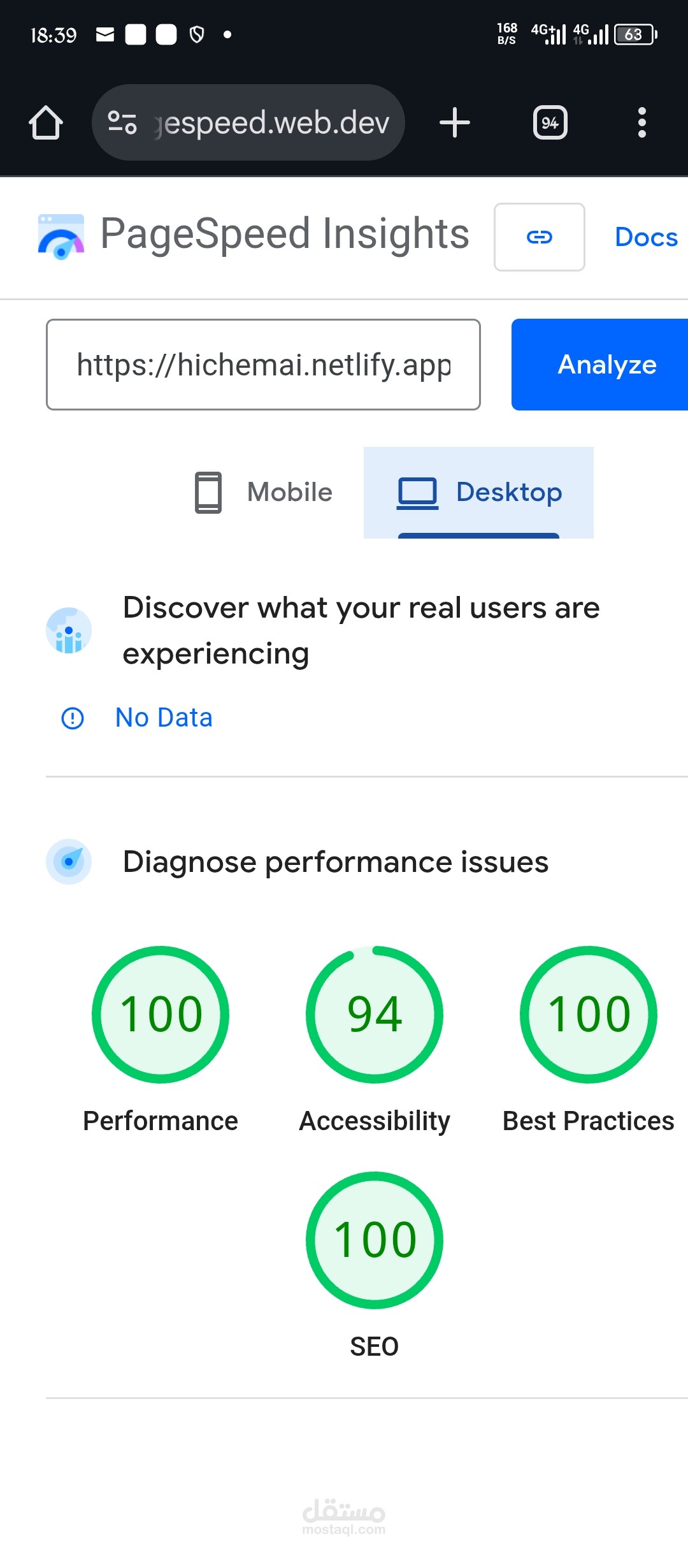This screenshot has width=688, height=1568.
Task: Switch to the Mobile tab
Action: click(x=264, y=492)
